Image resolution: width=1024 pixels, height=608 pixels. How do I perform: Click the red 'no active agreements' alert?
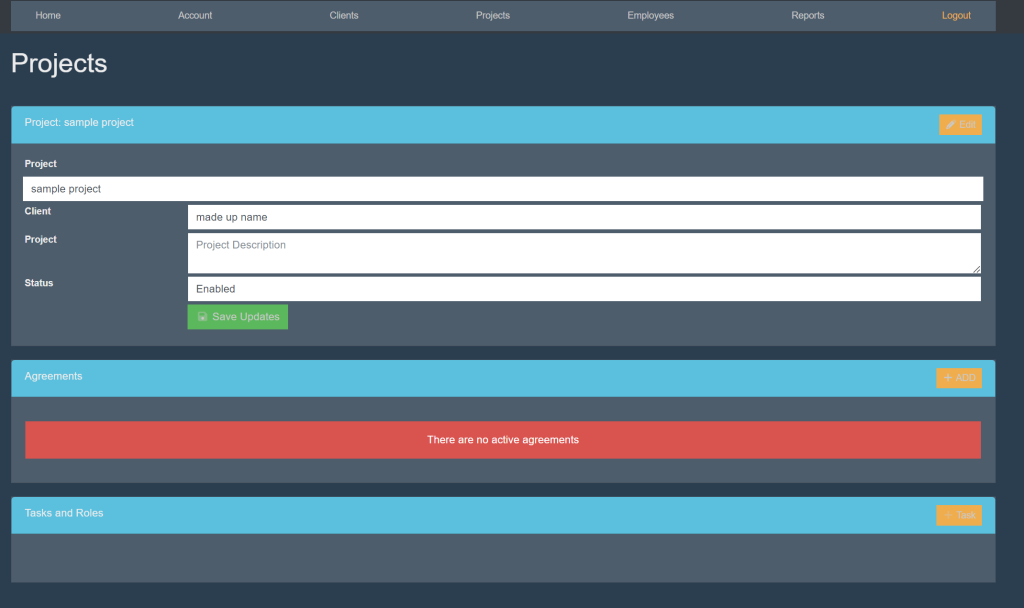(x=502, y=440)
